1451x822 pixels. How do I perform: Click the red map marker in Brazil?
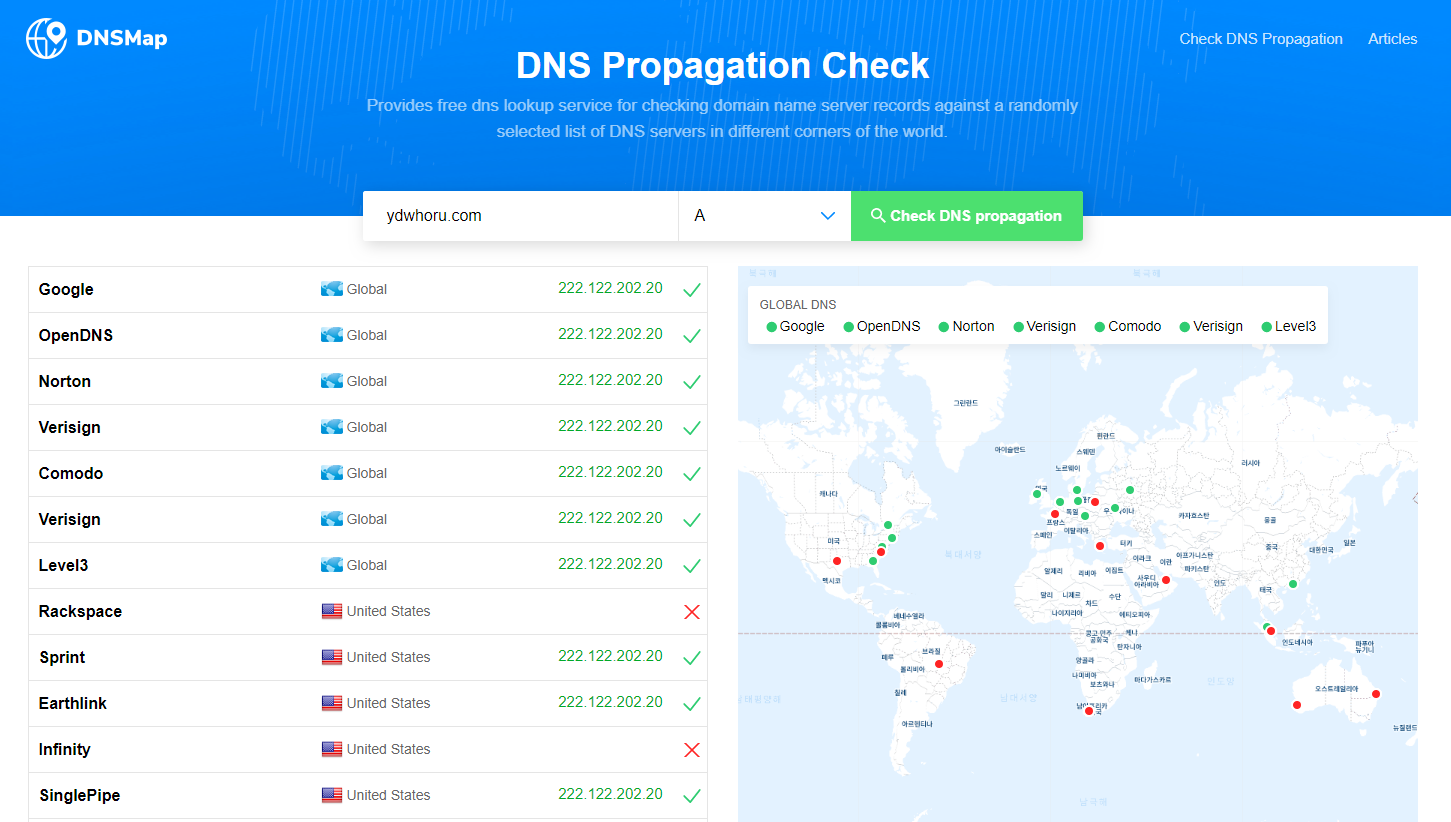[938, 664]
